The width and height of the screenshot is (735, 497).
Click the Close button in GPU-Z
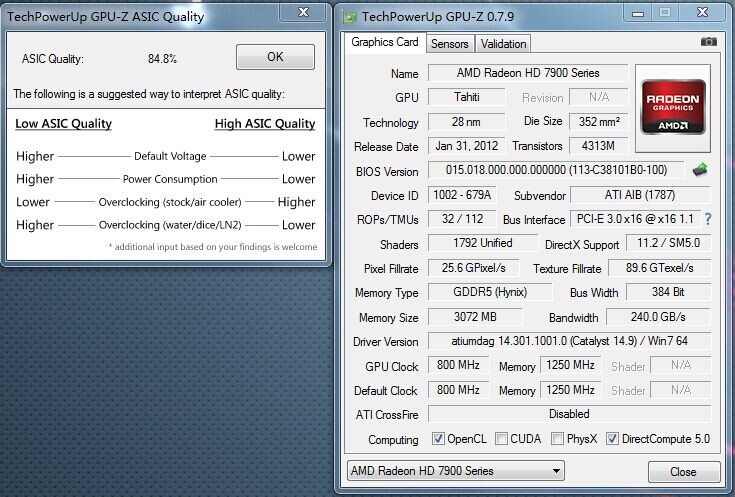(683, 472)
